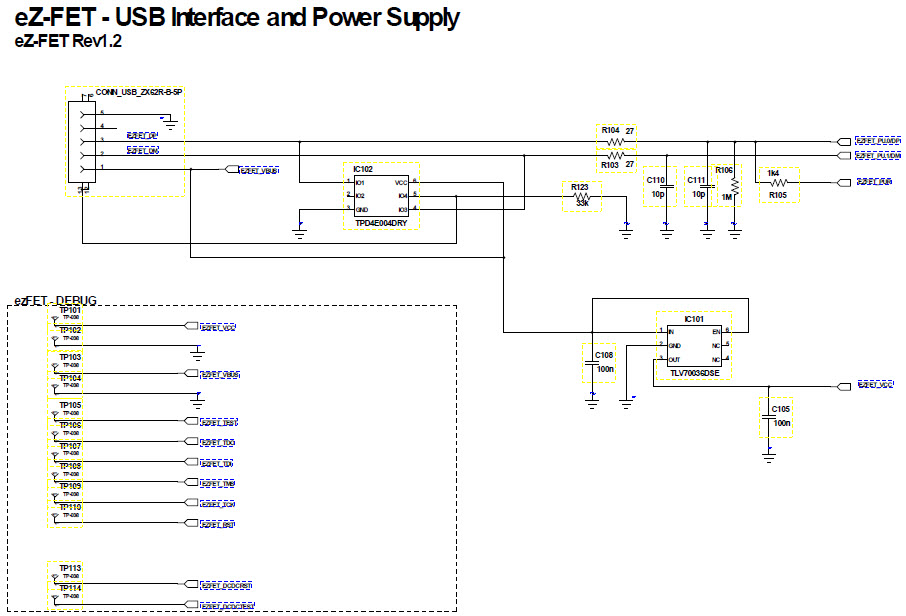This screenshot has height=616, width=906.
Task: Click the EZFET_VBUS net flag
Action: [x=218, y=373]
